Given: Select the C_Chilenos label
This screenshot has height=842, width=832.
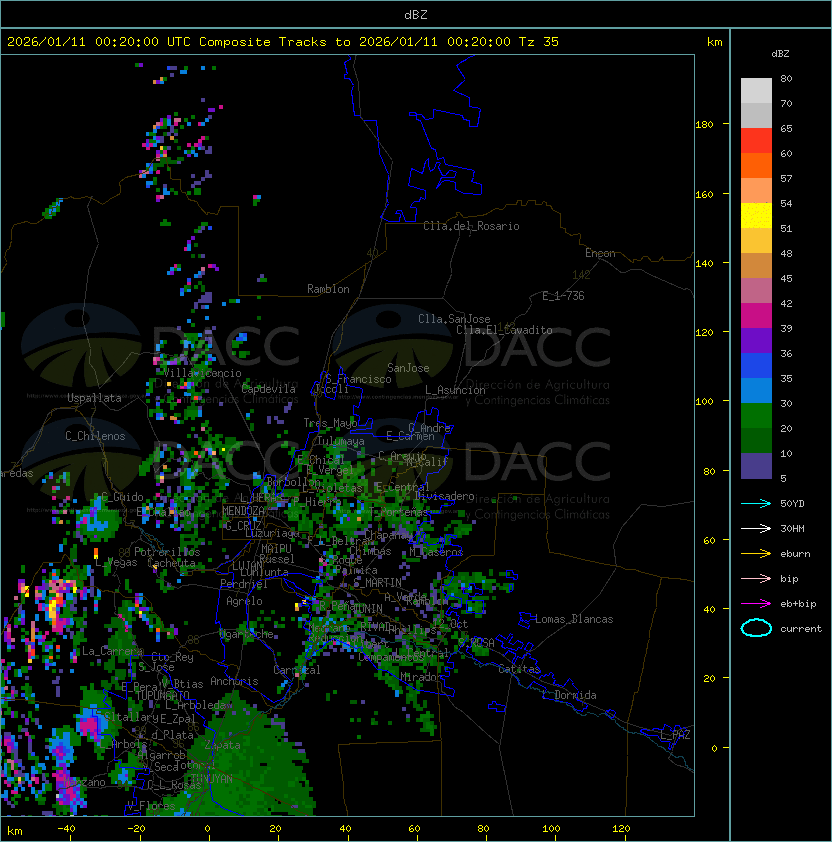Looking at the screenshot, I should [x=95, y=436].
